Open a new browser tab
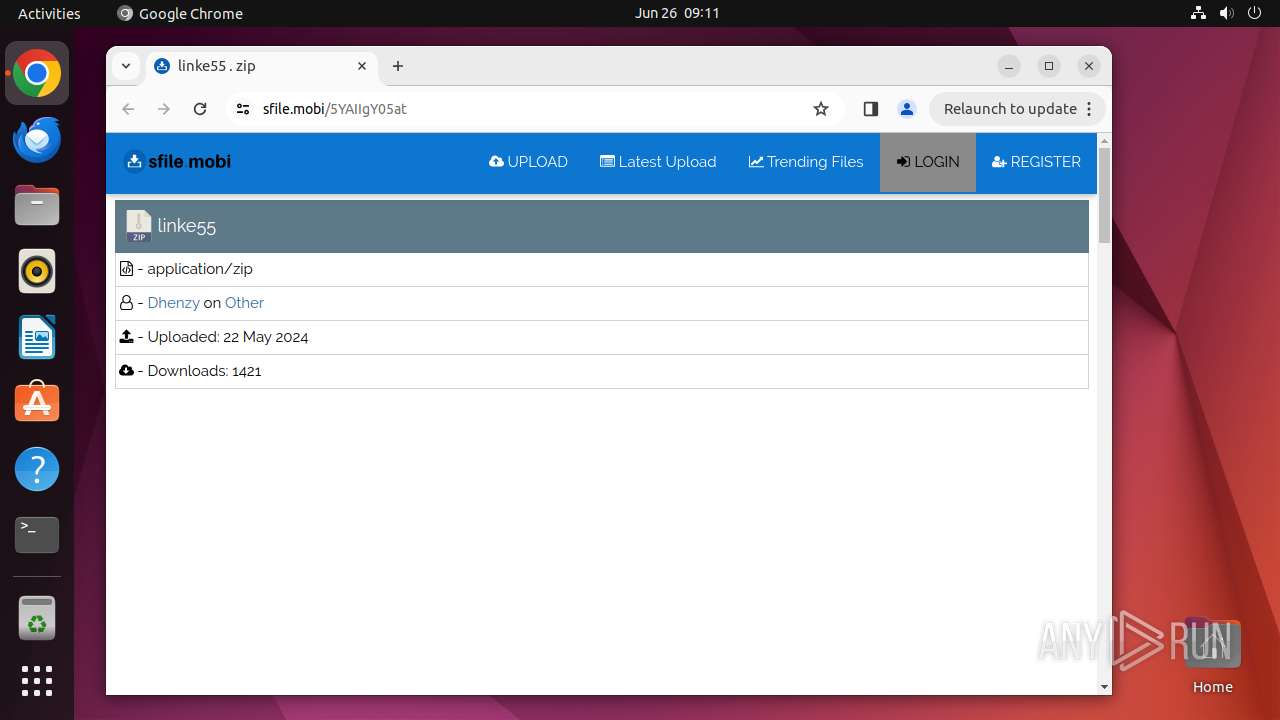Viewport: 1280px width, 720px height. point(398,66)
